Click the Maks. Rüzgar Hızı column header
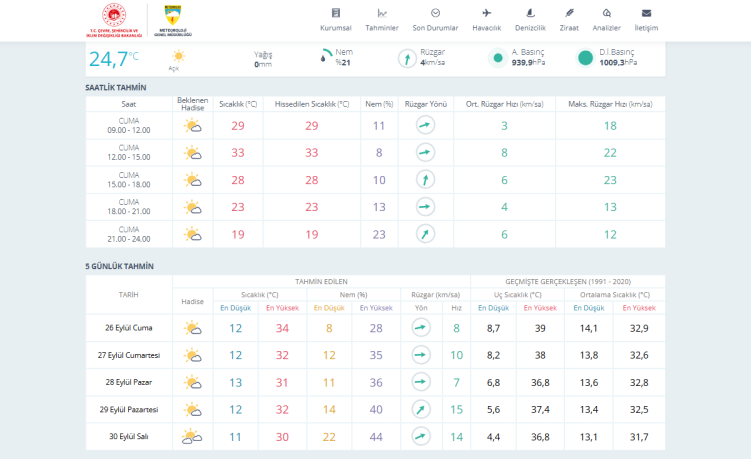 (610, 104)
